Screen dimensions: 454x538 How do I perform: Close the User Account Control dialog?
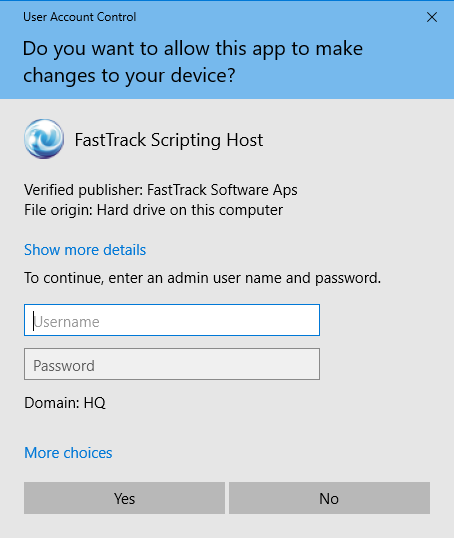tap(432, 17)
